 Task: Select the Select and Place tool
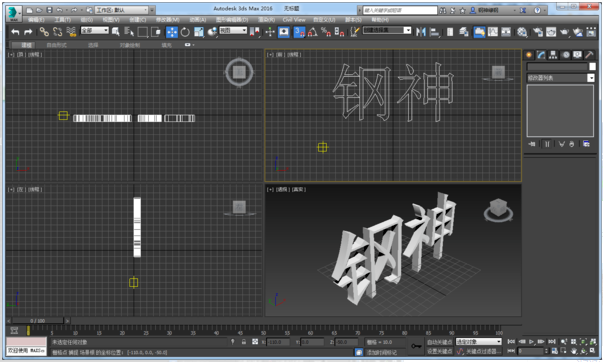point(212,32)
